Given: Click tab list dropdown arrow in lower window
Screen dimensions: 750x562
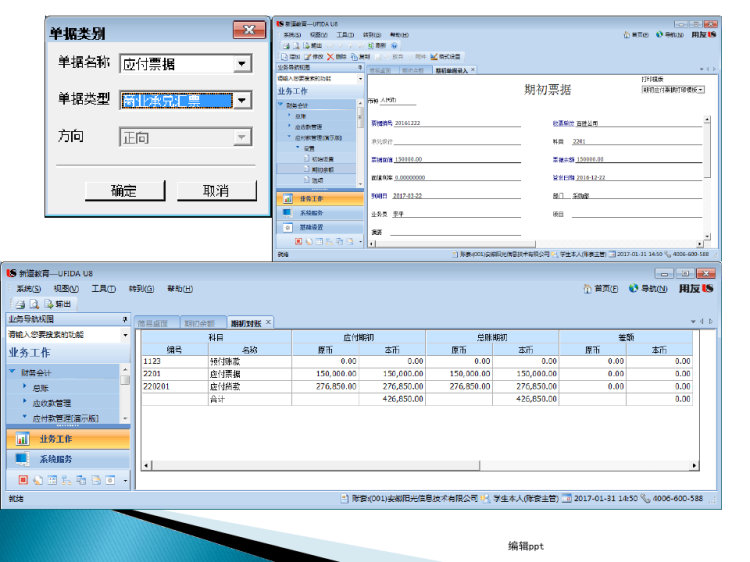Looking at the screenshot, I should point(693,321).
